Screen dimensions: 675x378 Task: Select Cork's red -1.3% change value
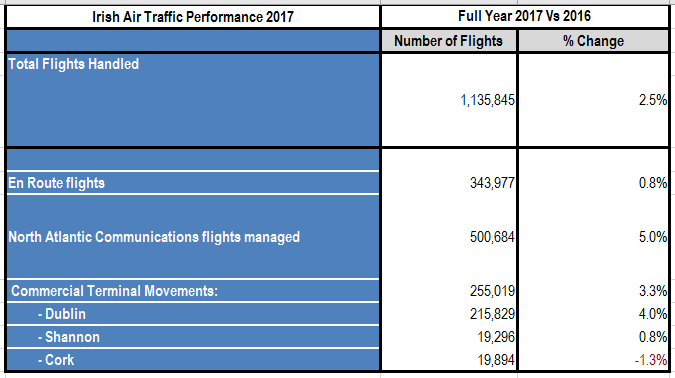(x=651, y=360)
